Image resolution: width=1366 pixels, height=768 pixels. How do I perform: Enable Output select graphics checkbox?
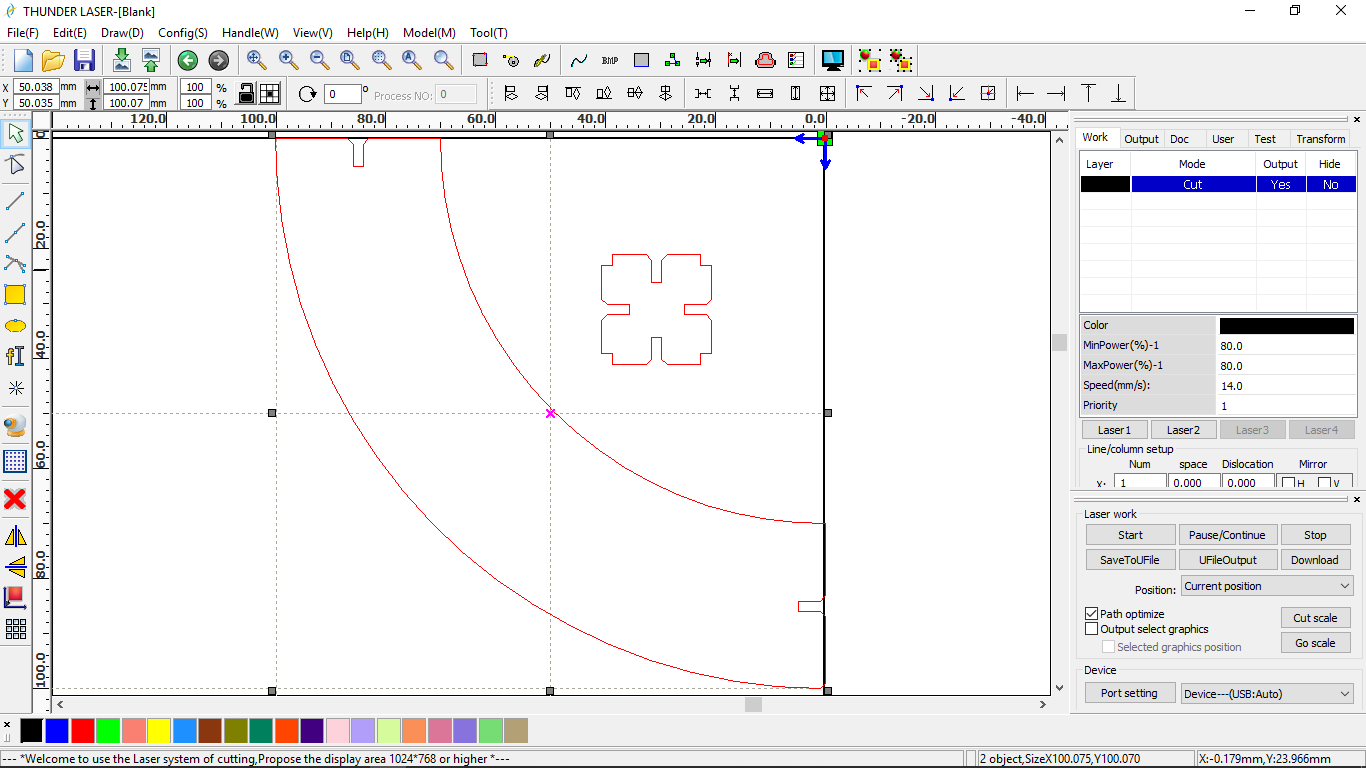tap(1092, 629)
